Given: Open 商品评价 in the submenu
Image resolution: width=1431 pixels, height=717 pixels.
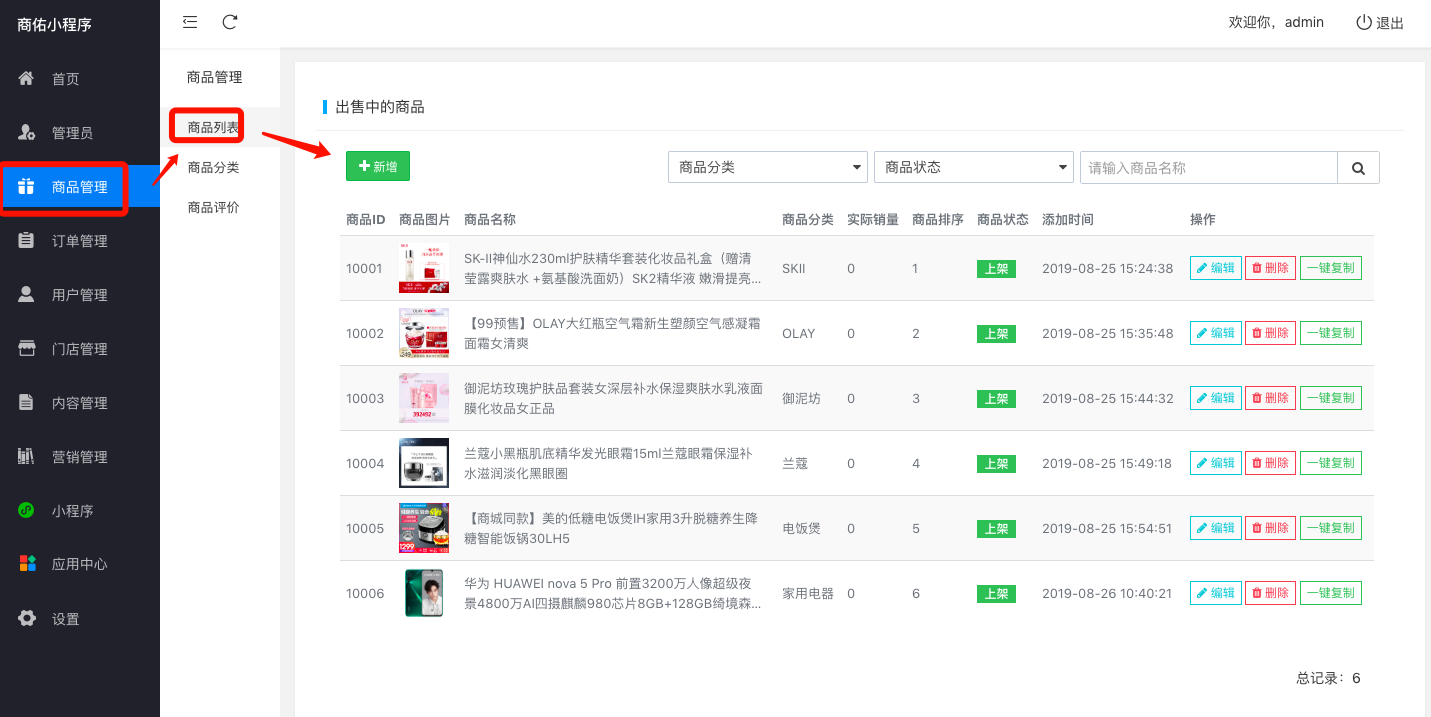Looking at the screenshot, I should click(213, 207).
